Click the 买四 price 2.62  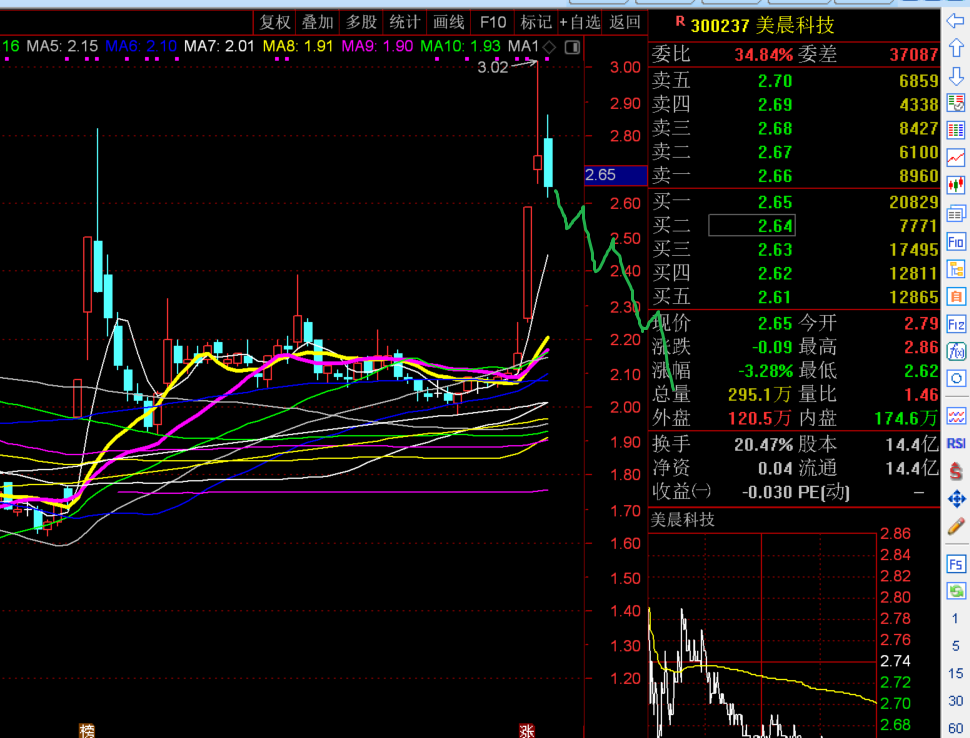(x=775, y=273)
